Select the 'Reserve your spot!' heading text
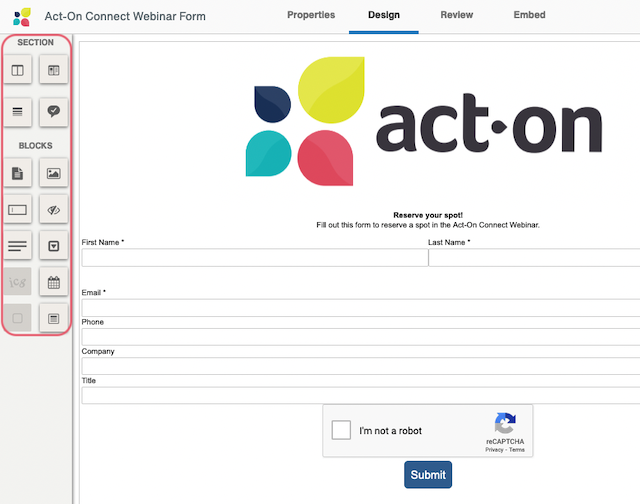Image resolution: width=640 pixels, height=504 pixels. coord(428,215)
